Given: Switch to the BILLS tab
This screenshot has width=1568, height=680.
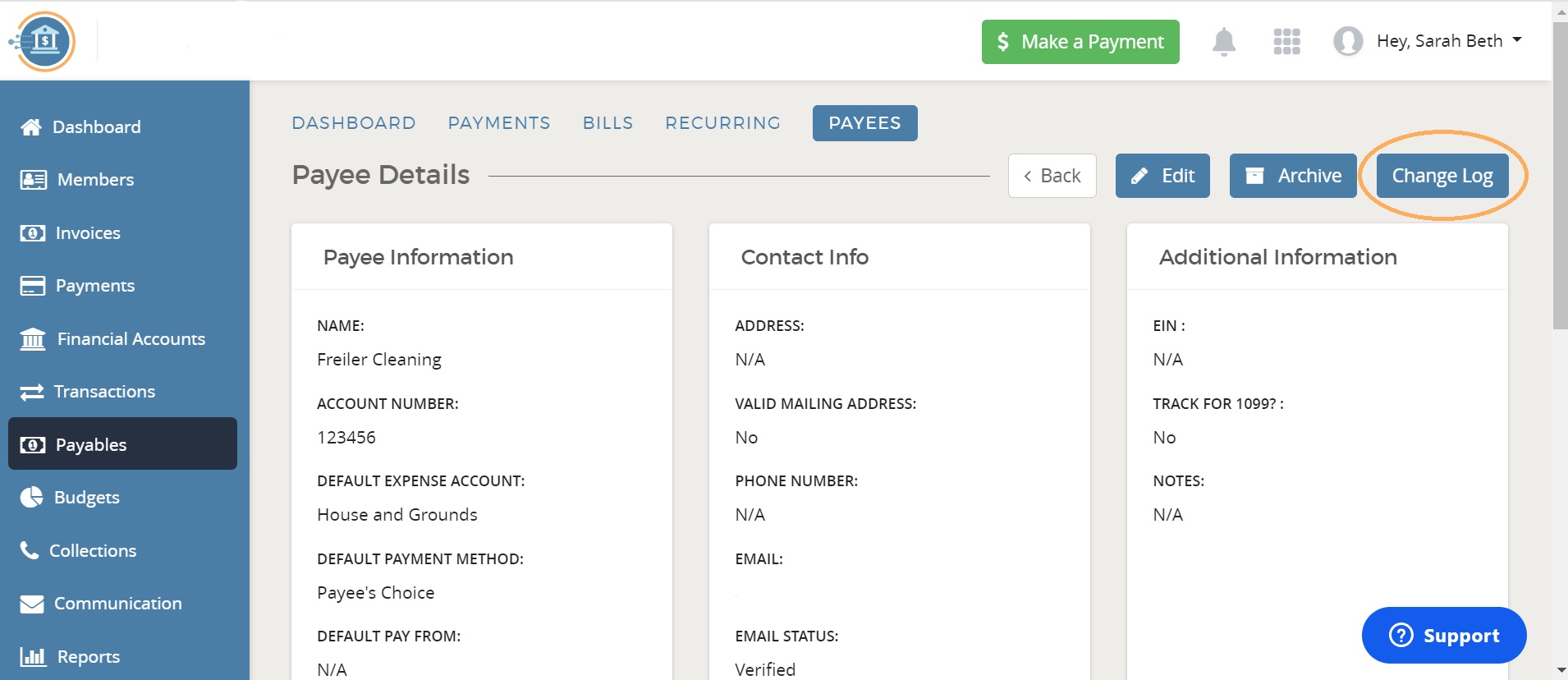Looking at the screenshot, I should pyautogui.click(x=608, y=123).
